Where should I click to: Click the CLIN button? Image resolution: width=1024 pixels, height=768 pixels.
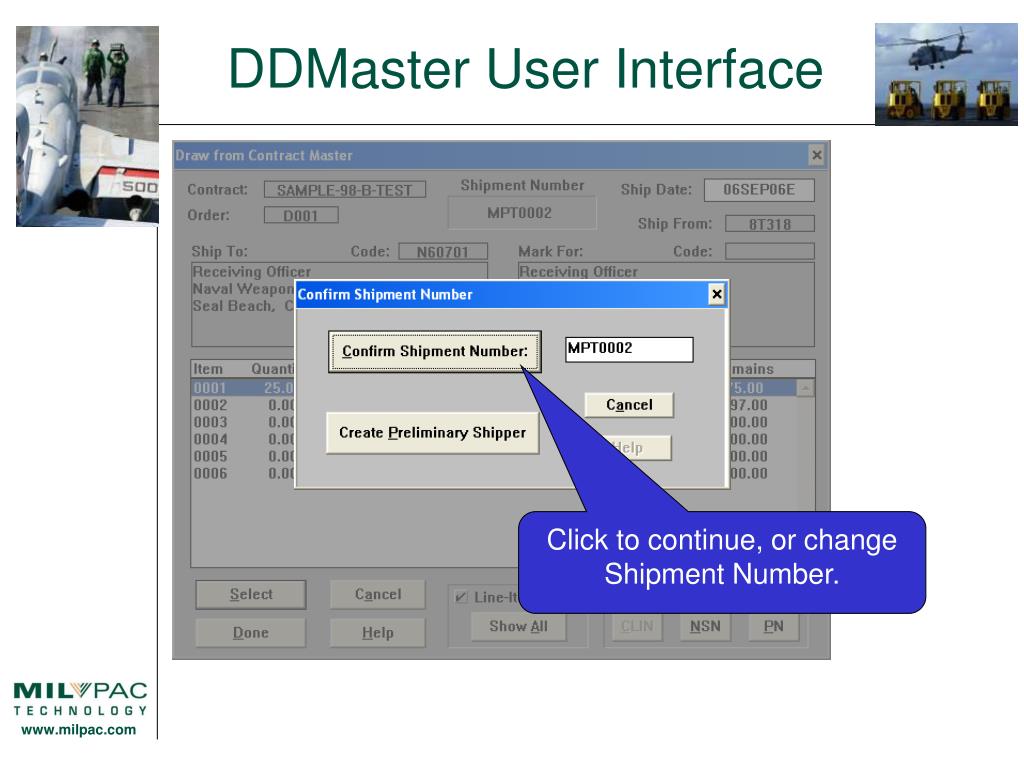[x=637, y=626]
